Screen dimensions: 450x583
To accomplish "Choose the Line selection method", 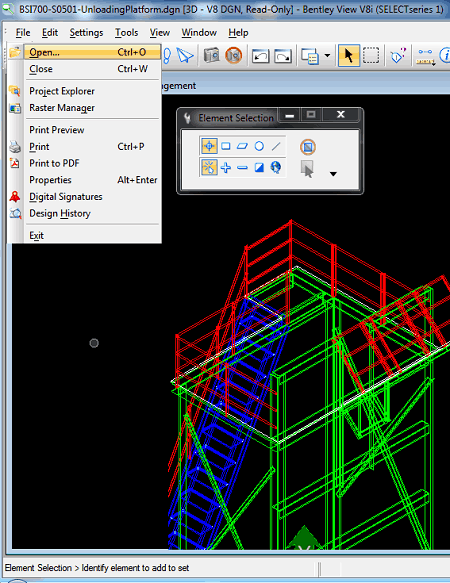I will pos(276,146).
